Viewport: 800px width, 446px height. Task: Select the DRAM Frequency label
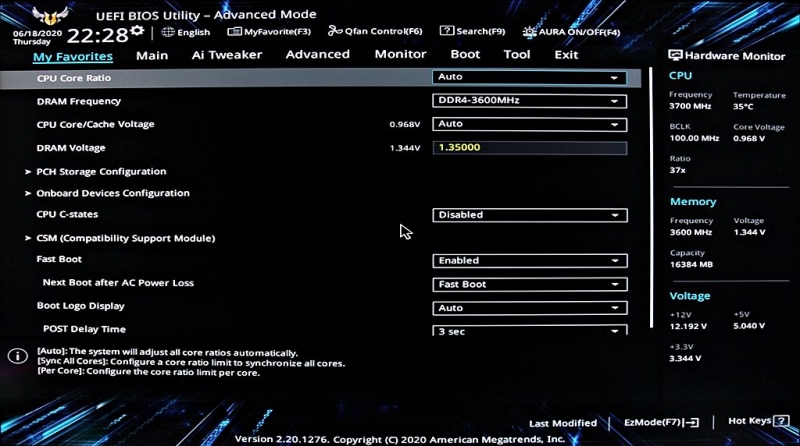tap(79, 101)
